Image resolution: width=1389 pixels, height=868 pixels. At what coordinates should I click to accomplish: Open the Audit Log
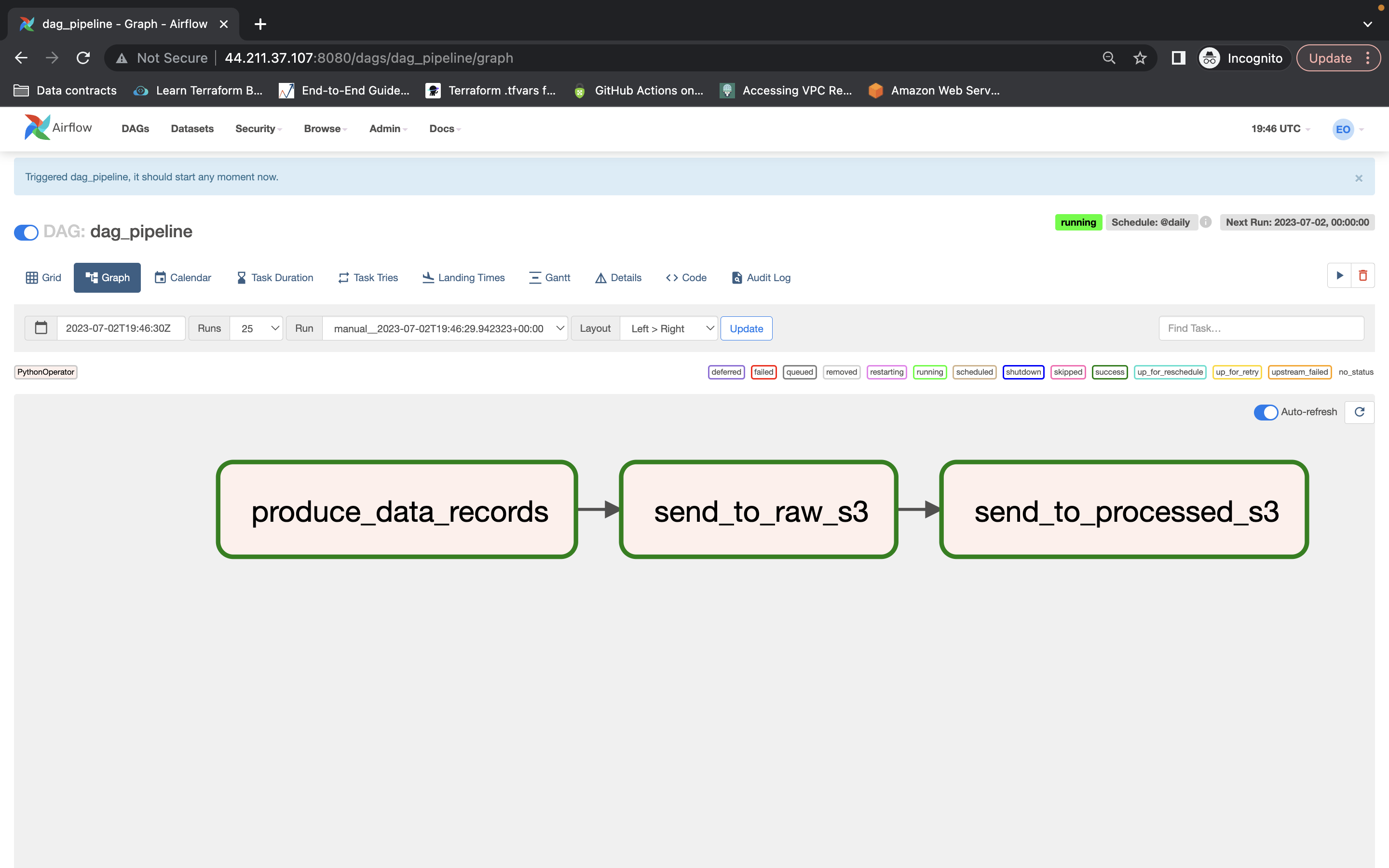760,277
